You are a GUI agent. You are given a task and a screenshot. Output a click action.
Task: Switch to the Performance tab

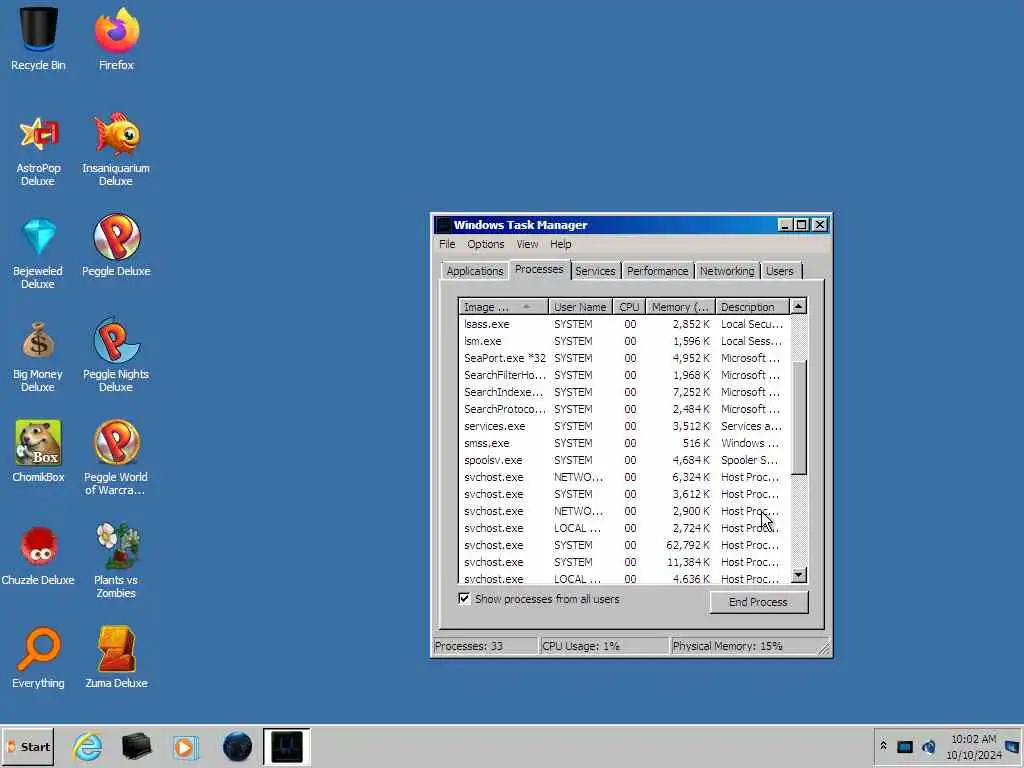(657, 271)
